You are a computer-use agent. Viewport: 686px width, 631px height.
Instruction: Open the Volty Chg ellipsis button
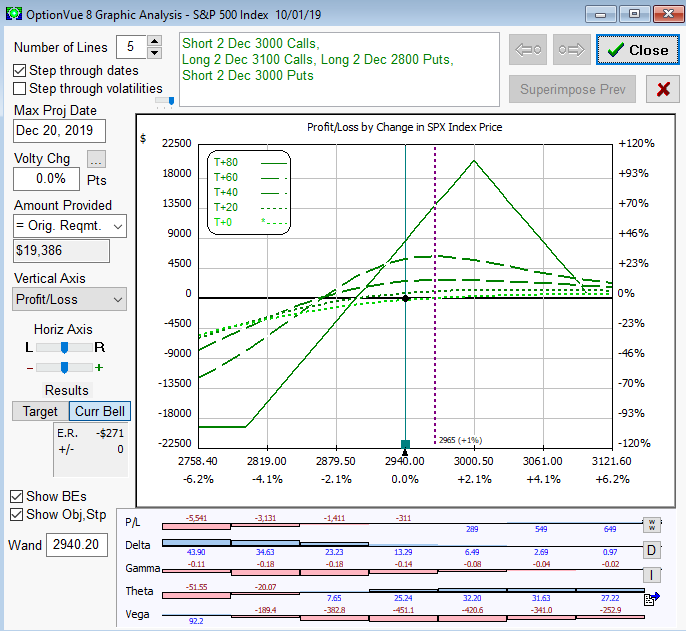click(x=96, y=159)
